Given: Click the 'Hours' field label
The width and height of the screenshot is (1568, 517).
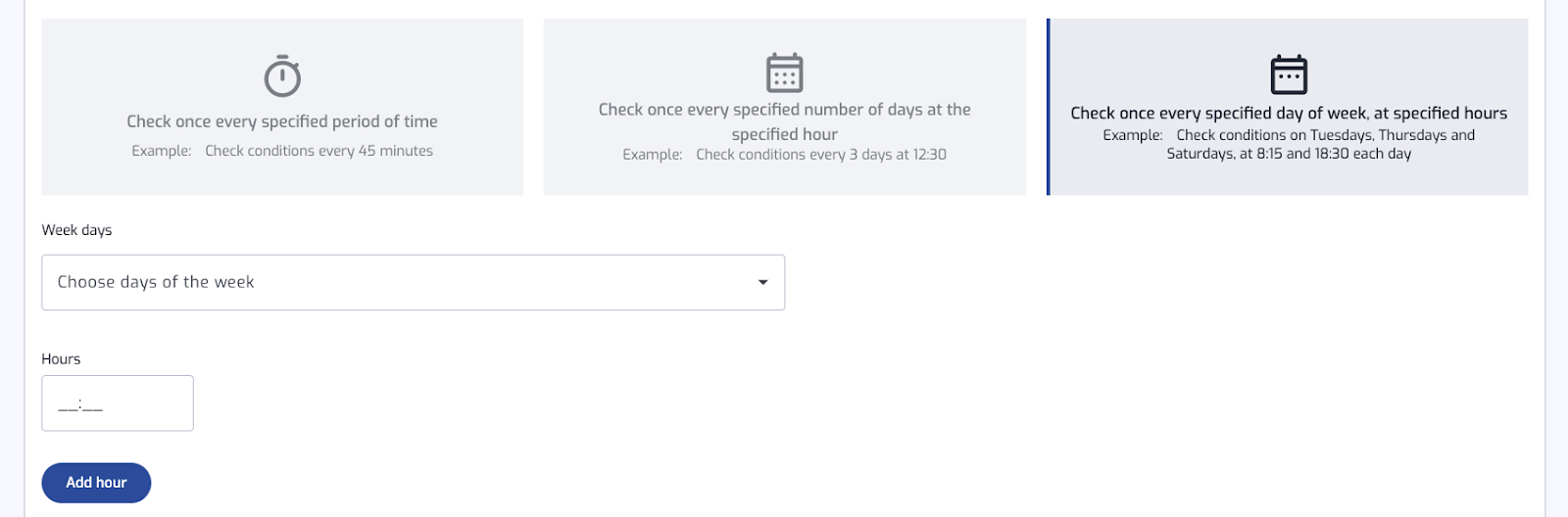Looking at the screenshot, I should point(61,359).
